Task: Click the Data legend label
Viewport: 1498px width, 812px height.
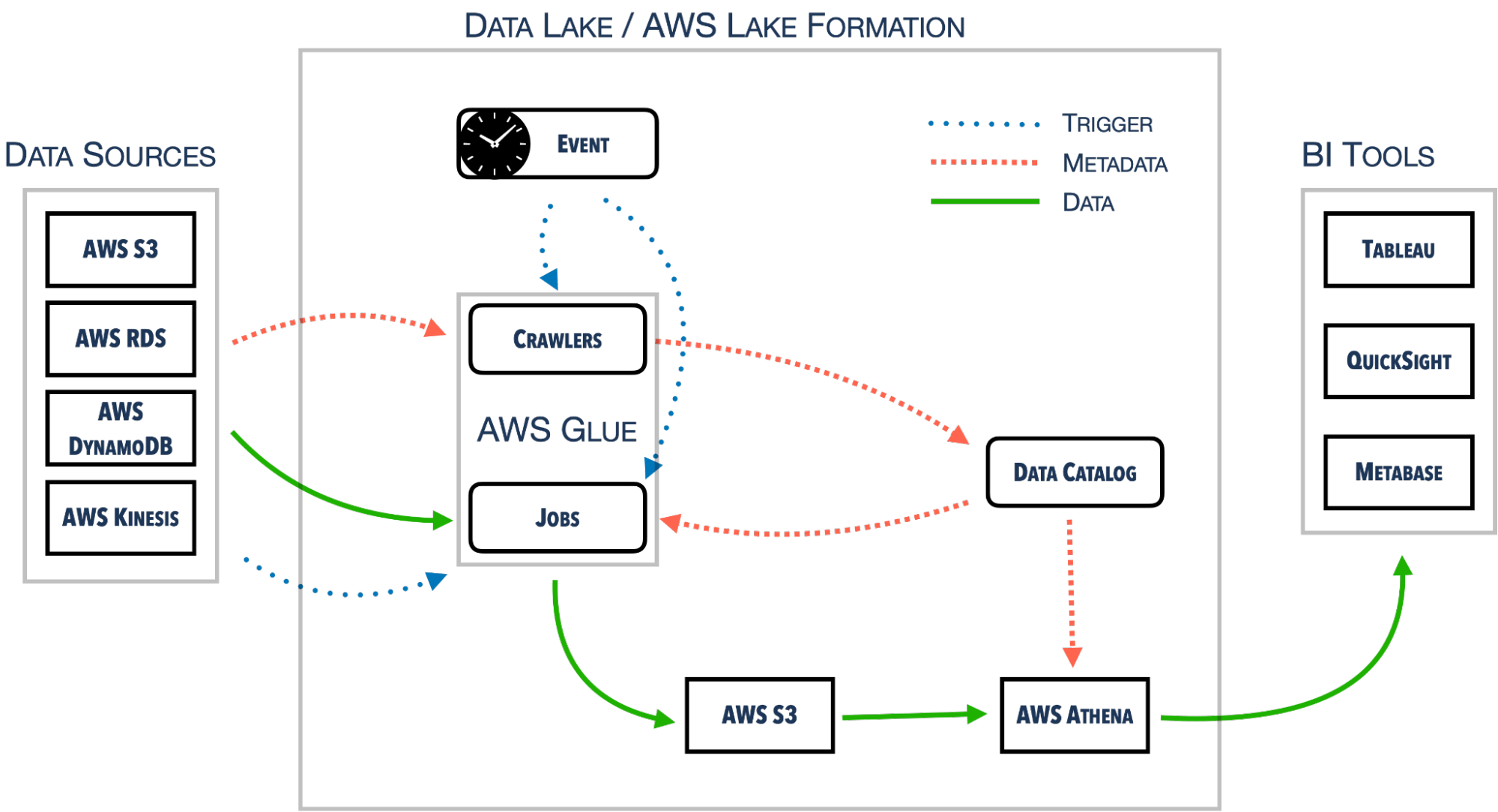Action: click(1088, 202)
